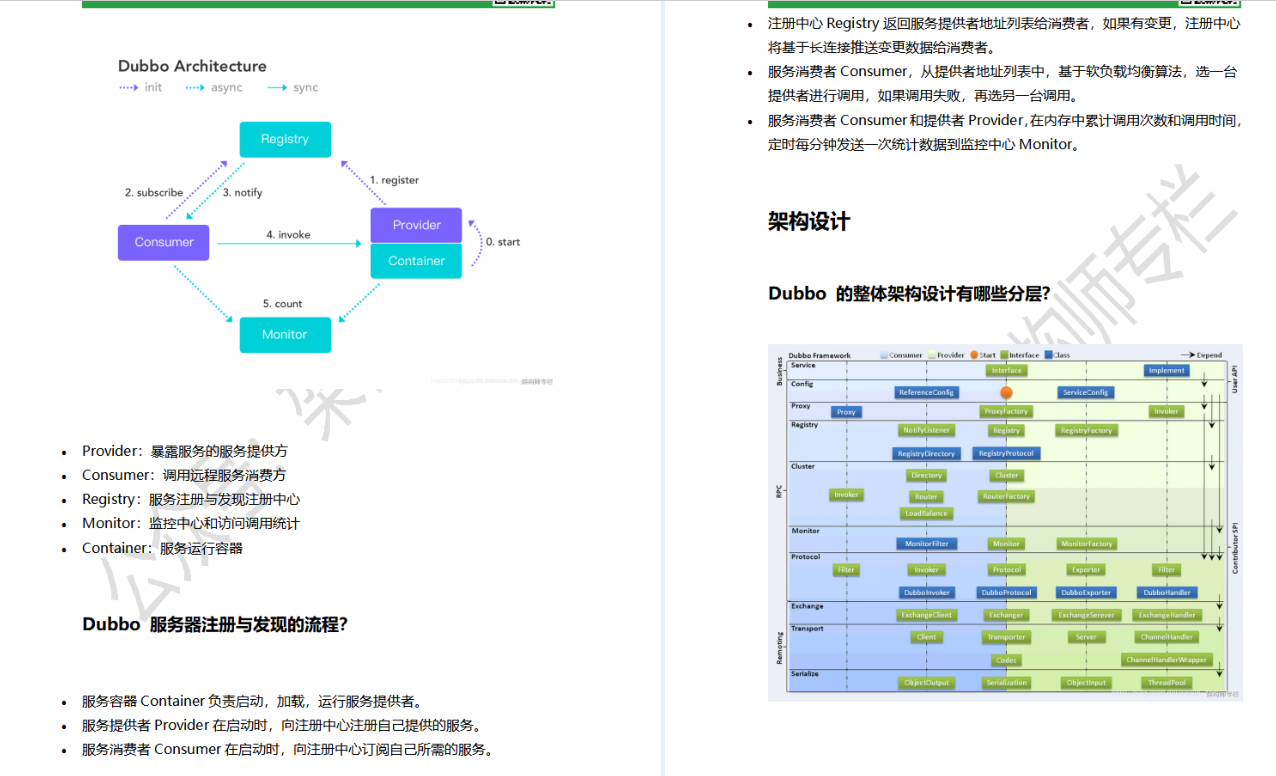Image resolution: width=1276 pixels, height=776 pixels.
Task: Click the 'Start' orange legend entry
Action: pos(982,355)
